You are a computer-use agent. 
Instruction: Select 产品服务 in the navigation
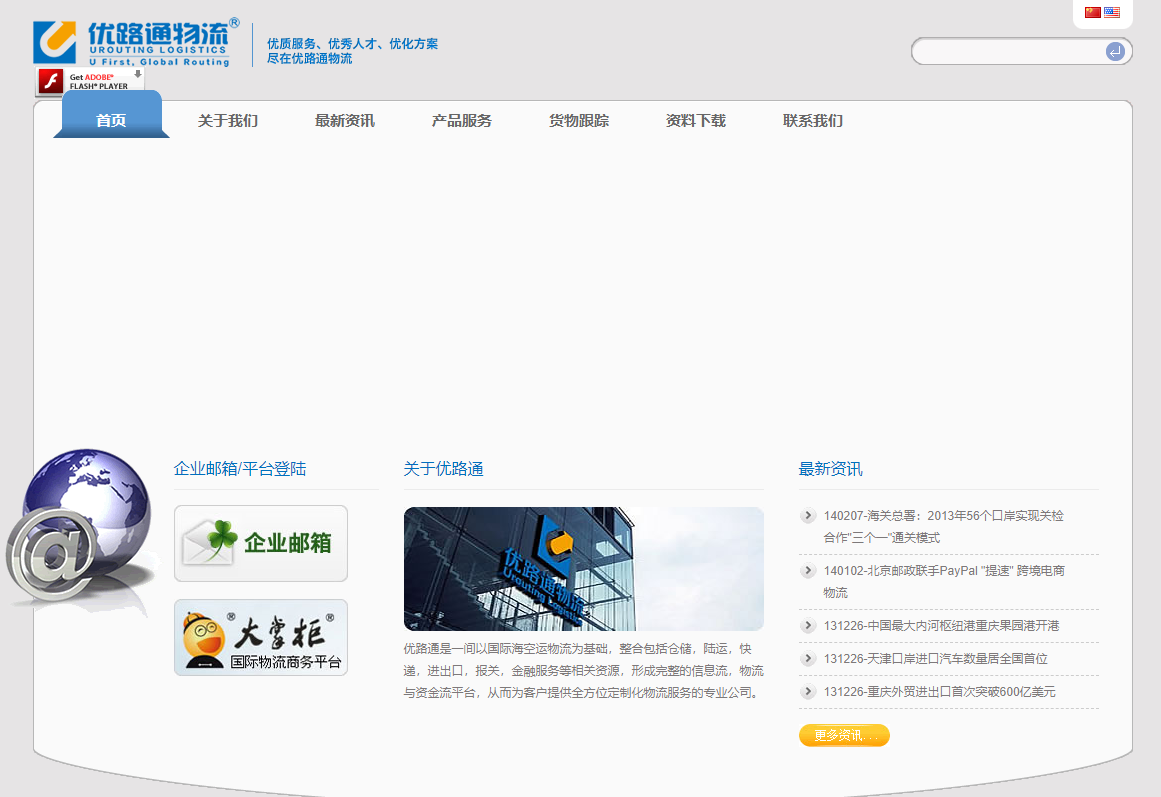point(462,121)
